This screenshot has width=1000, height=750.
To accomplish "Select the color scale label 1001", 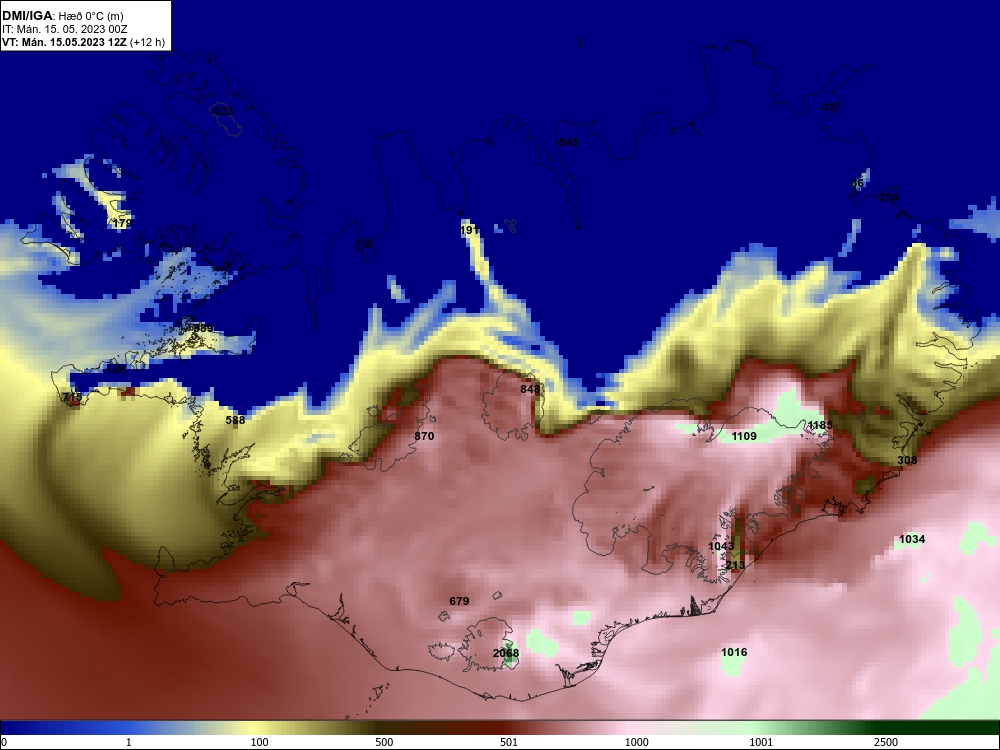I will pyautogui.click(x=761, y=742).
